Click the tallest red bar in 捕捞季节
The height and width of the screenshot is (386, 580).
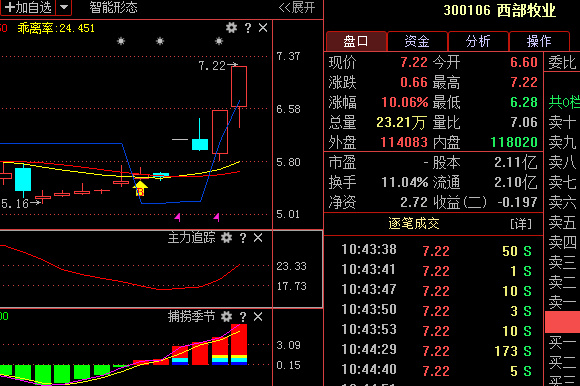pos(239,344)
